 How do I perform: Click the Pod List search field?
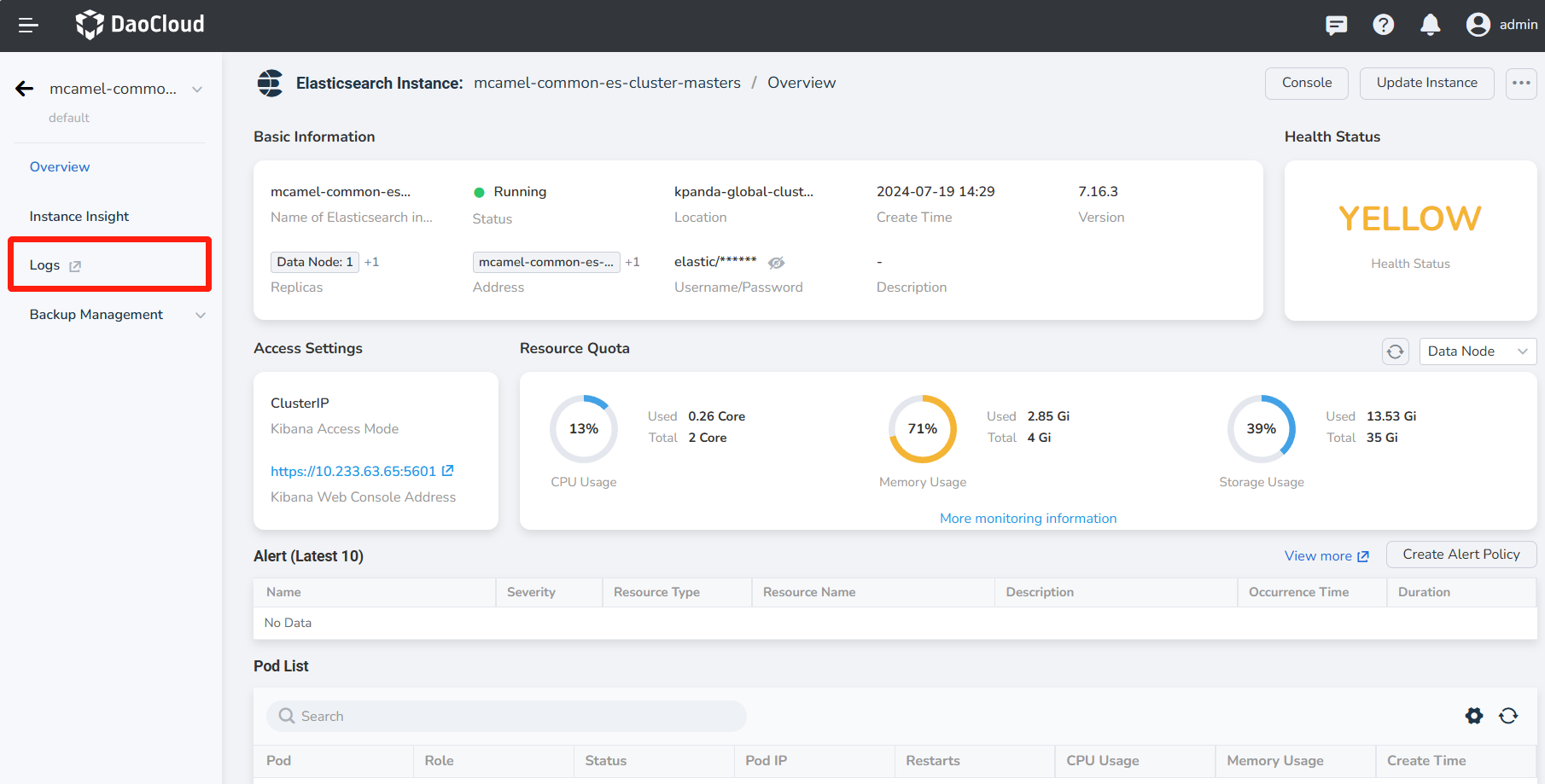point(506,716)
